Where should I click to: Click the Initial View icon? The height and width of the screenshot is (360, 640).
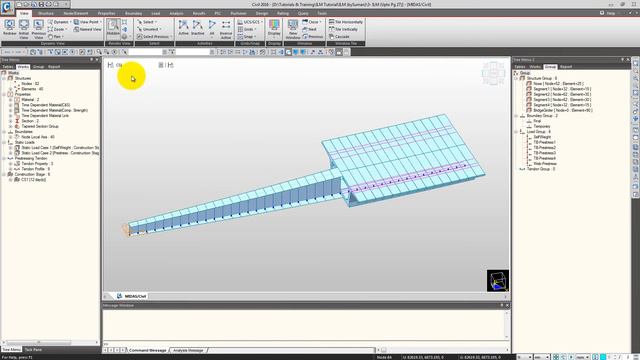24,29
